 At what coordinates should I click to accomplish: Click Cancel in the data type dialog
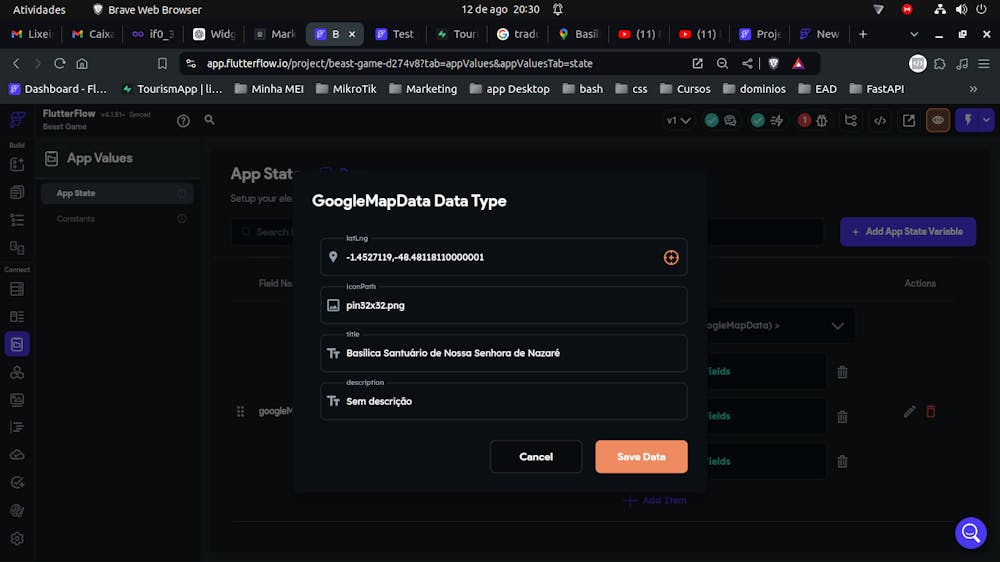(536, 457)
